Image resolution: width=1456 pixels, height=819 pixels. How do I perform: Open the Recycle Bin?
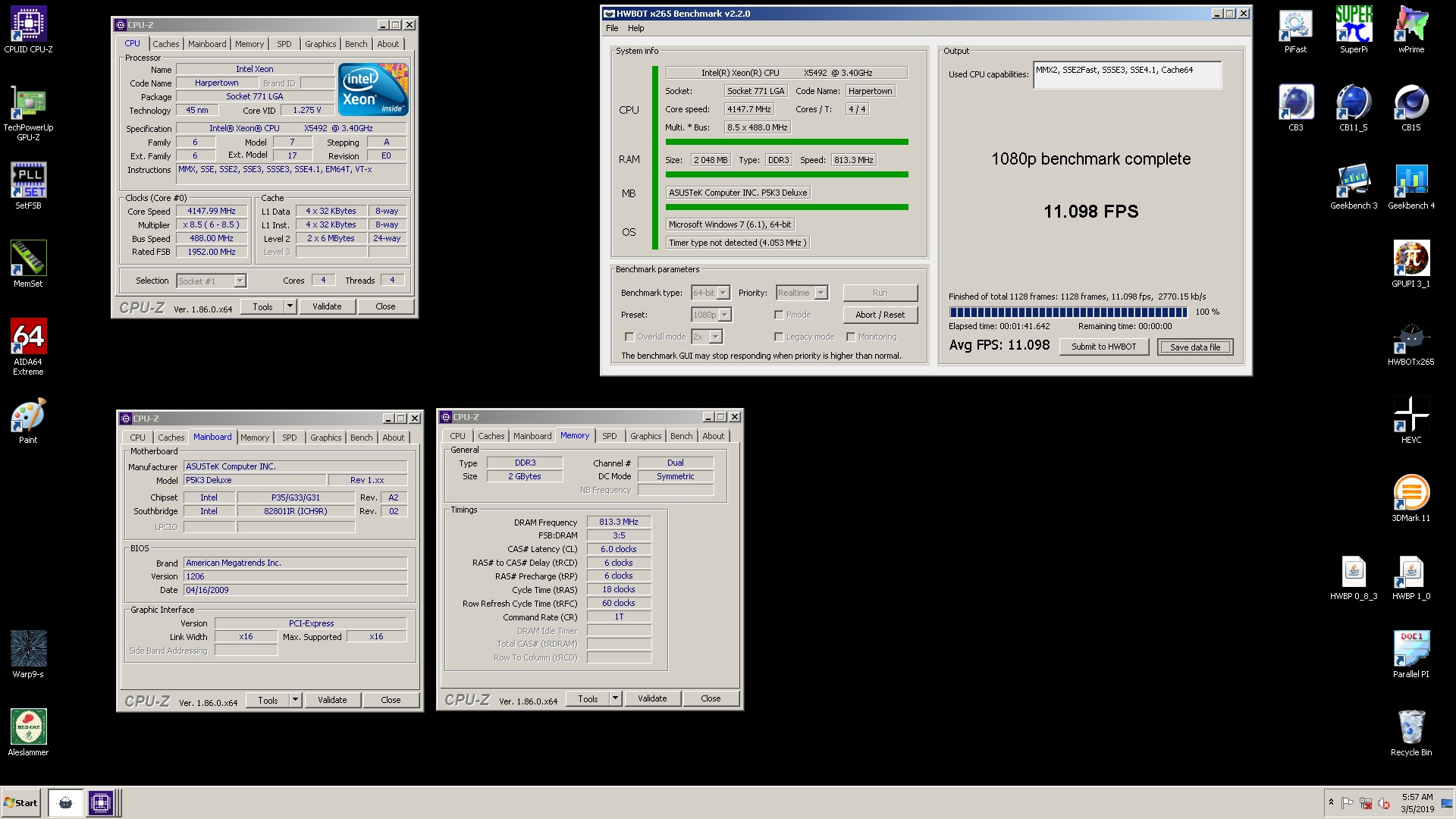click(x=1411, y=733)
